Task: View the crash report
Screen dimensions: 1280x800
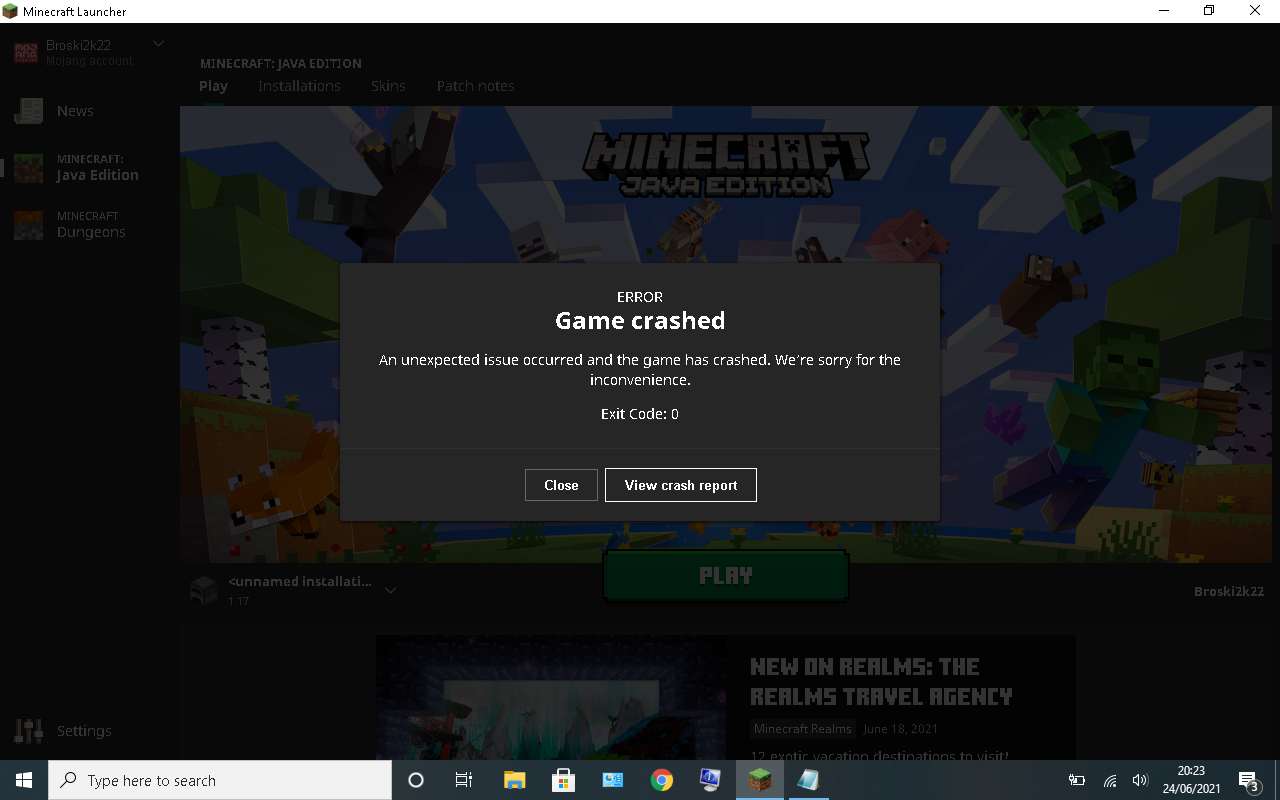Action: [x=681, y=485]
